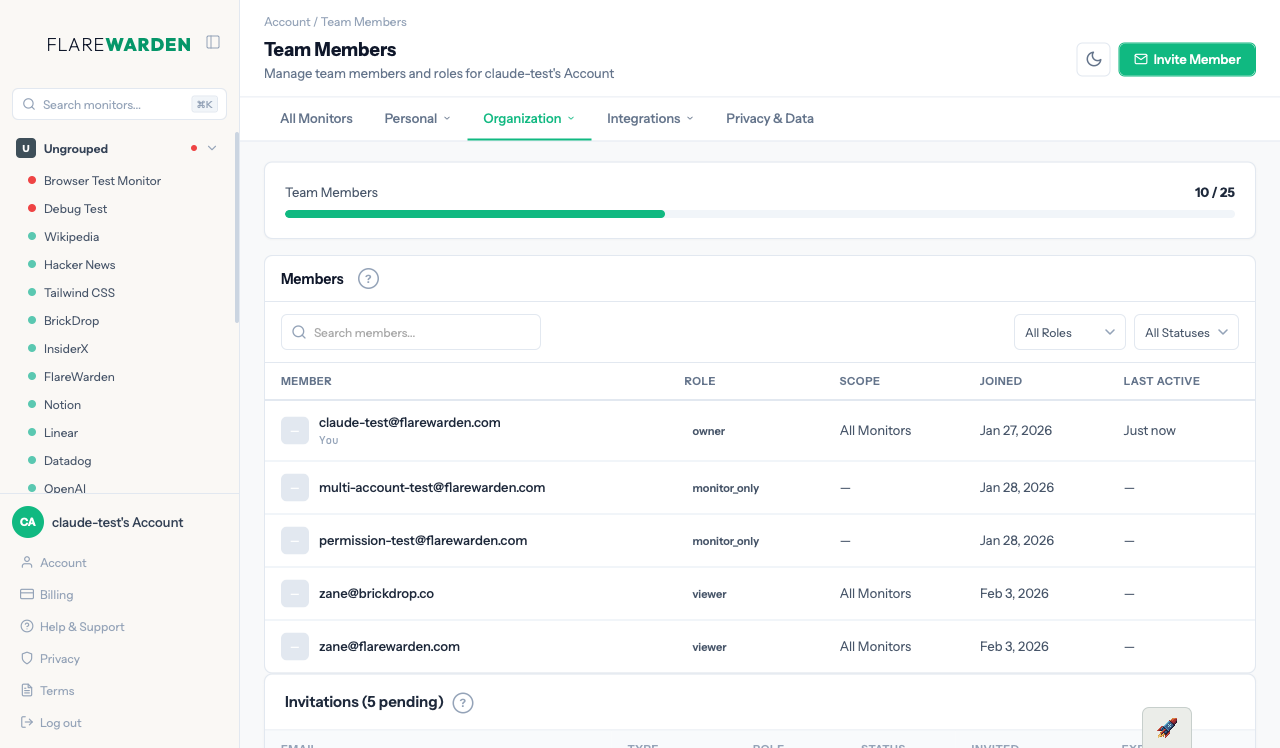Viewport: 1280px width, 748px height.
Task: Open the All Statuses filter dropdown
Action: pyautogui.click(x=1185, y=333)
